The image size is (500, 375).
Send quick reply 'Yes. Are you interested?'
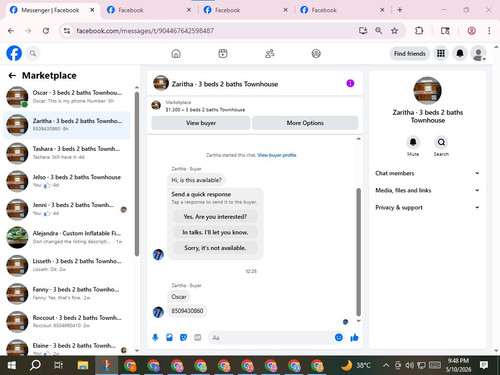[x=215, y=217]
